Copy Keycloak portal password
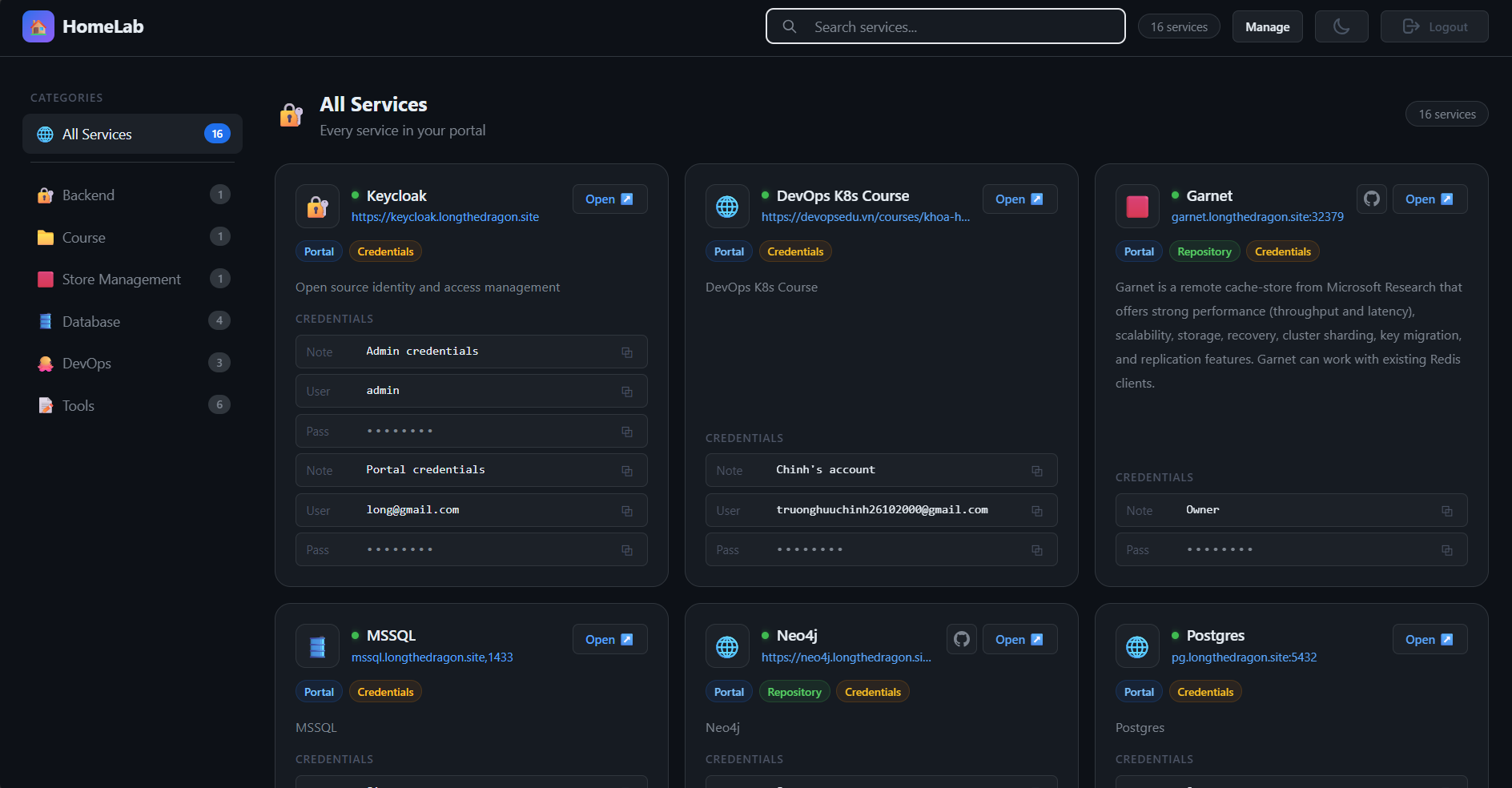1512x788 pixels. (x=627, y=550)
